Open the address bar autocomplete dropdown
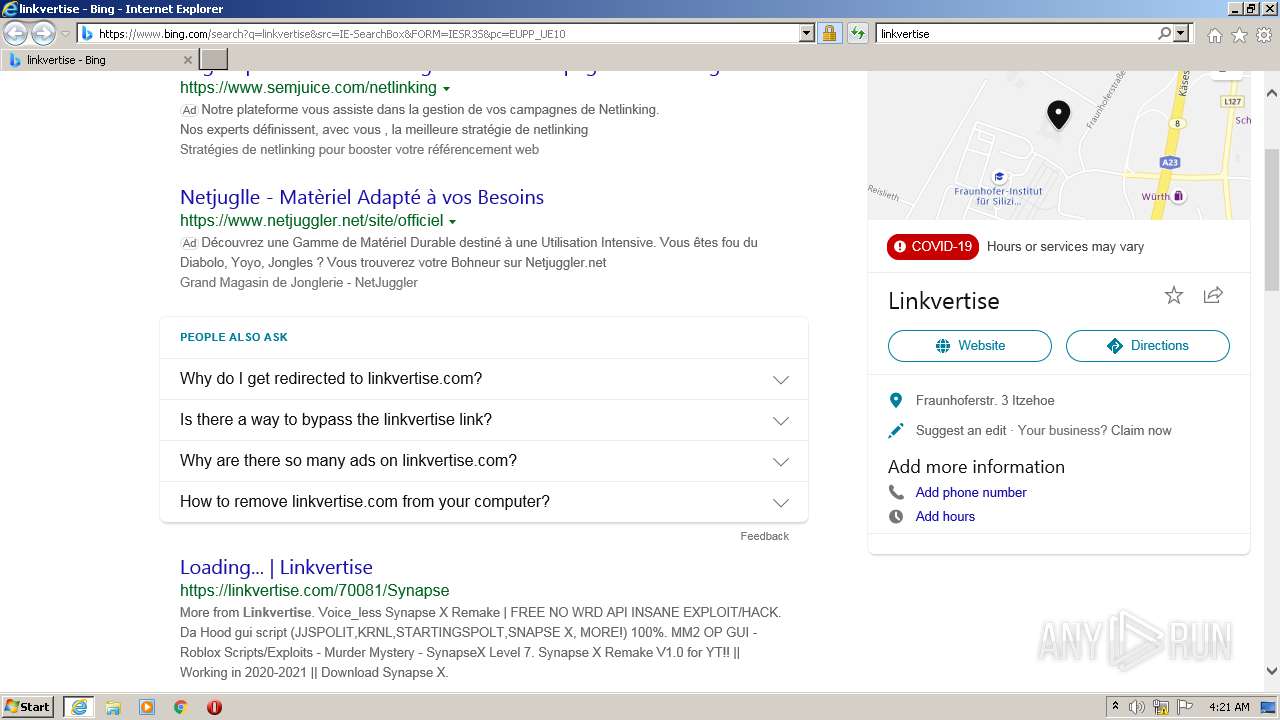 807,33
